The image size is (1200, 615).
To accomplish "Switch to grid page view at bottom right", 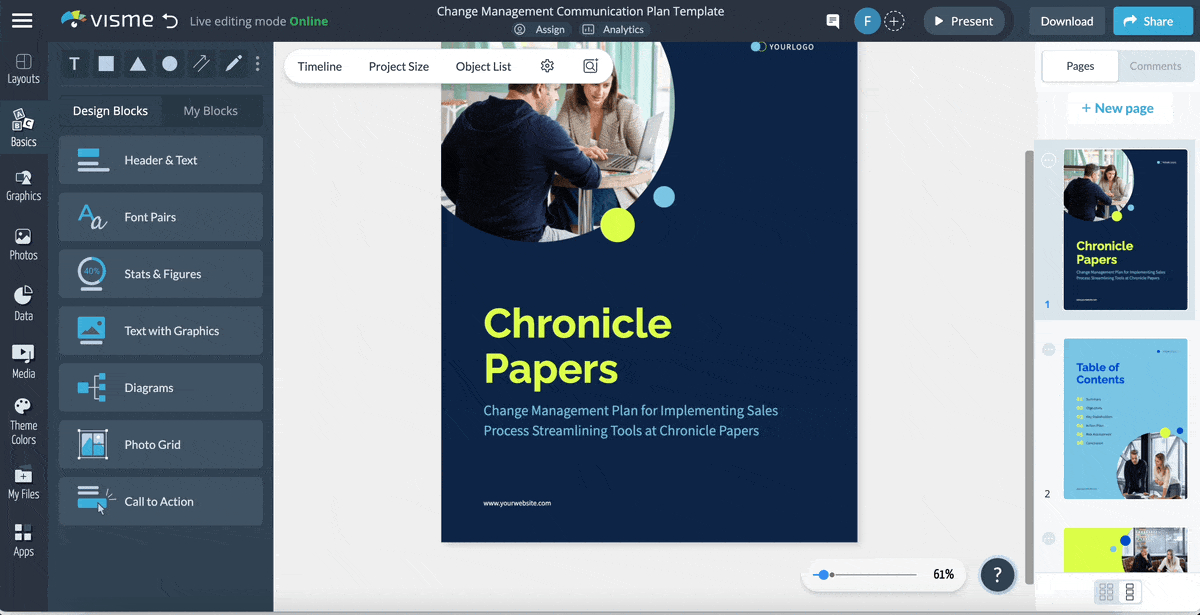I will (1106, 592).
